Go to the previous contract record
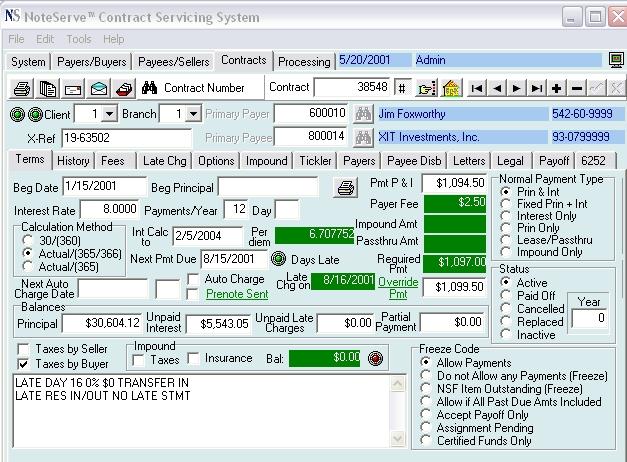Screen dimensions: 627x462 pyautogui.click(x=497, y=88)
